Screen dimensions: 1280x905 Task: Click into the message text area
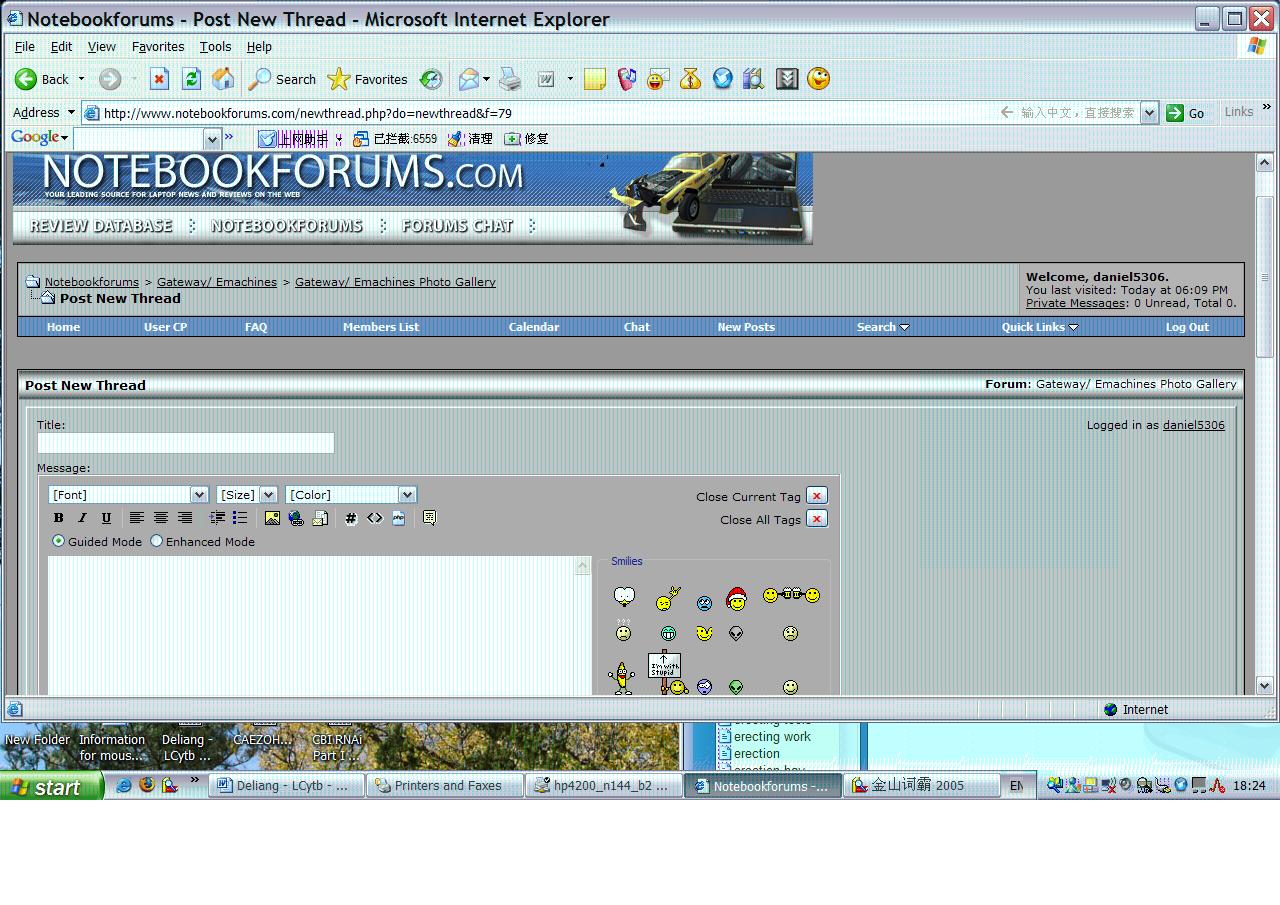pyautogui.click(x=312, y=626)
